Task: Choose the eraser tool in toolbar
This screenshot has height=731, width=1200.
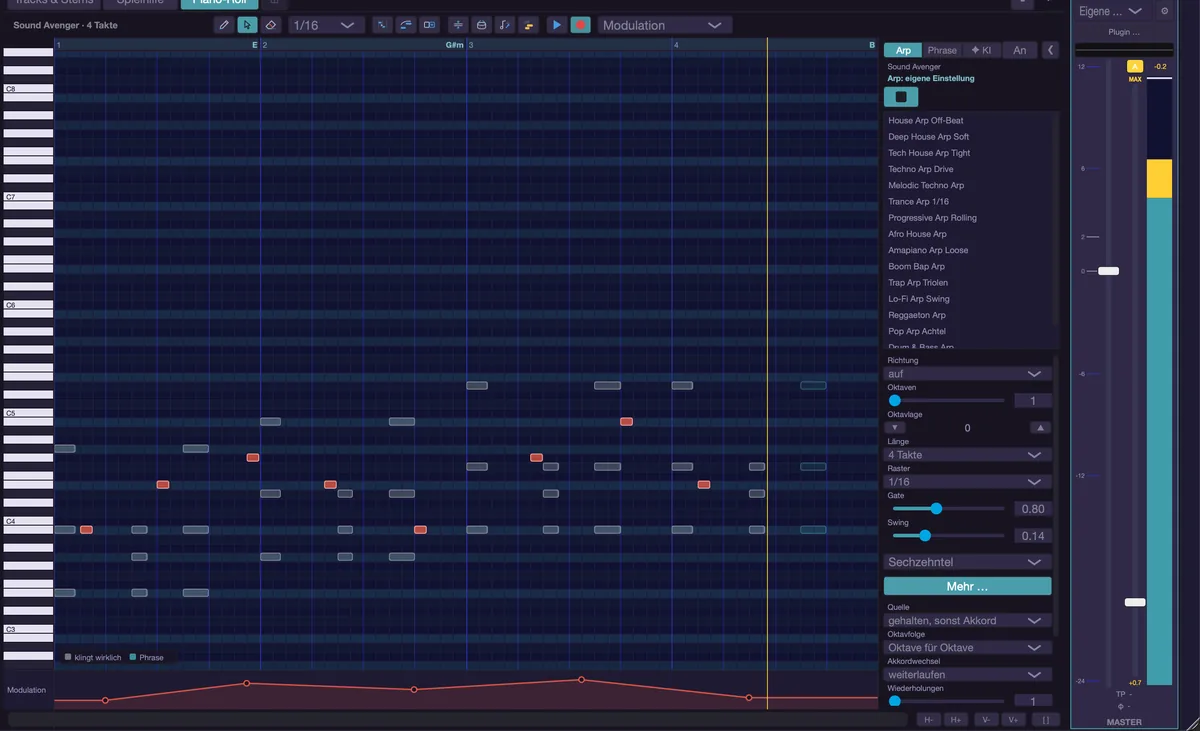Action: (269, 25)
